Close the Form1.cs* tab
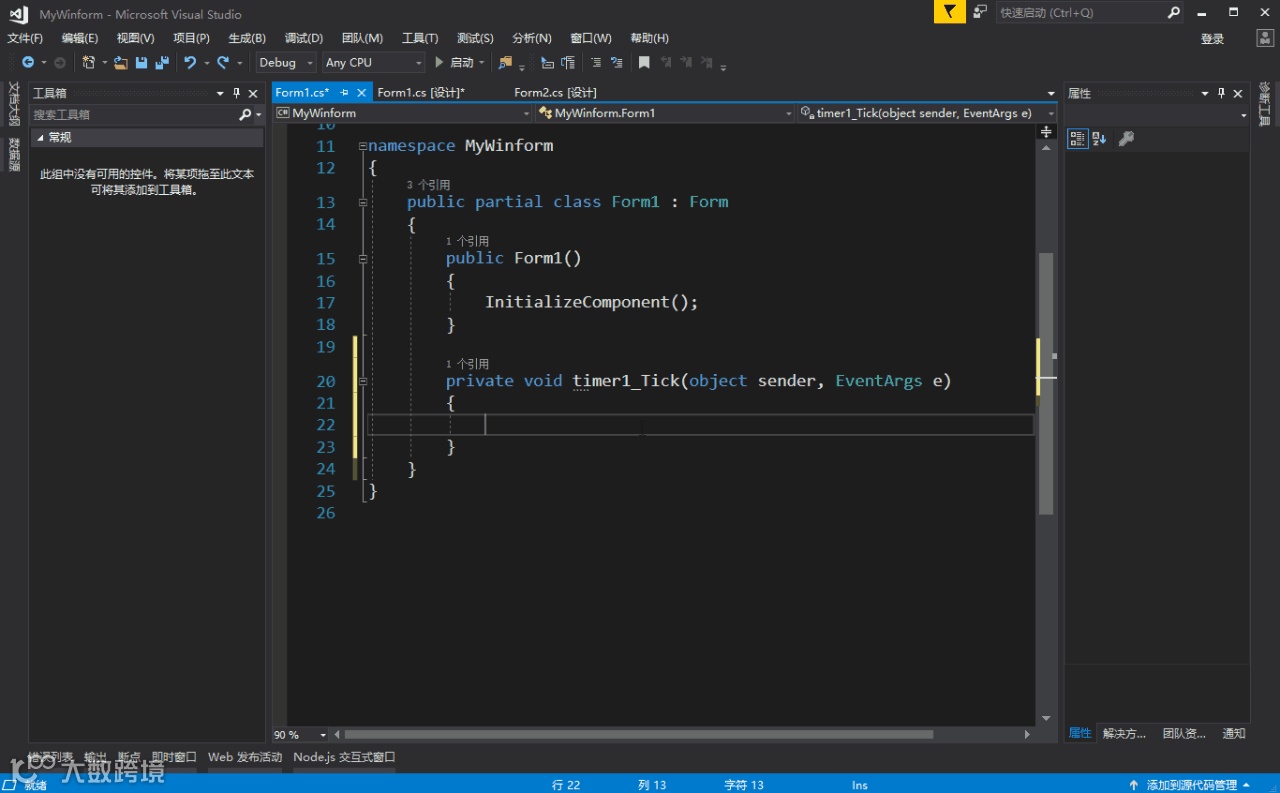 361,92
